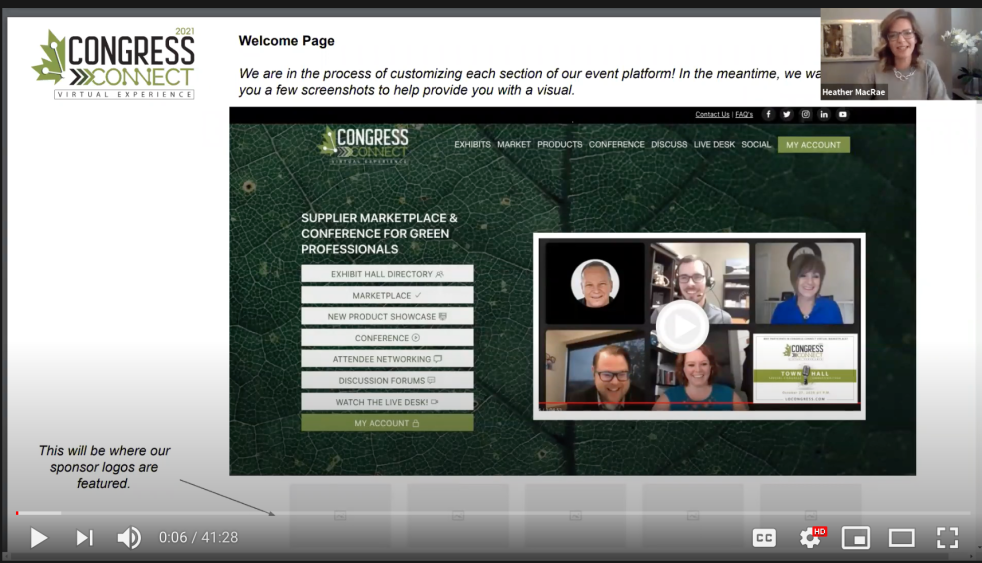Open the LinkedIn icon in header

coord(824,115)
